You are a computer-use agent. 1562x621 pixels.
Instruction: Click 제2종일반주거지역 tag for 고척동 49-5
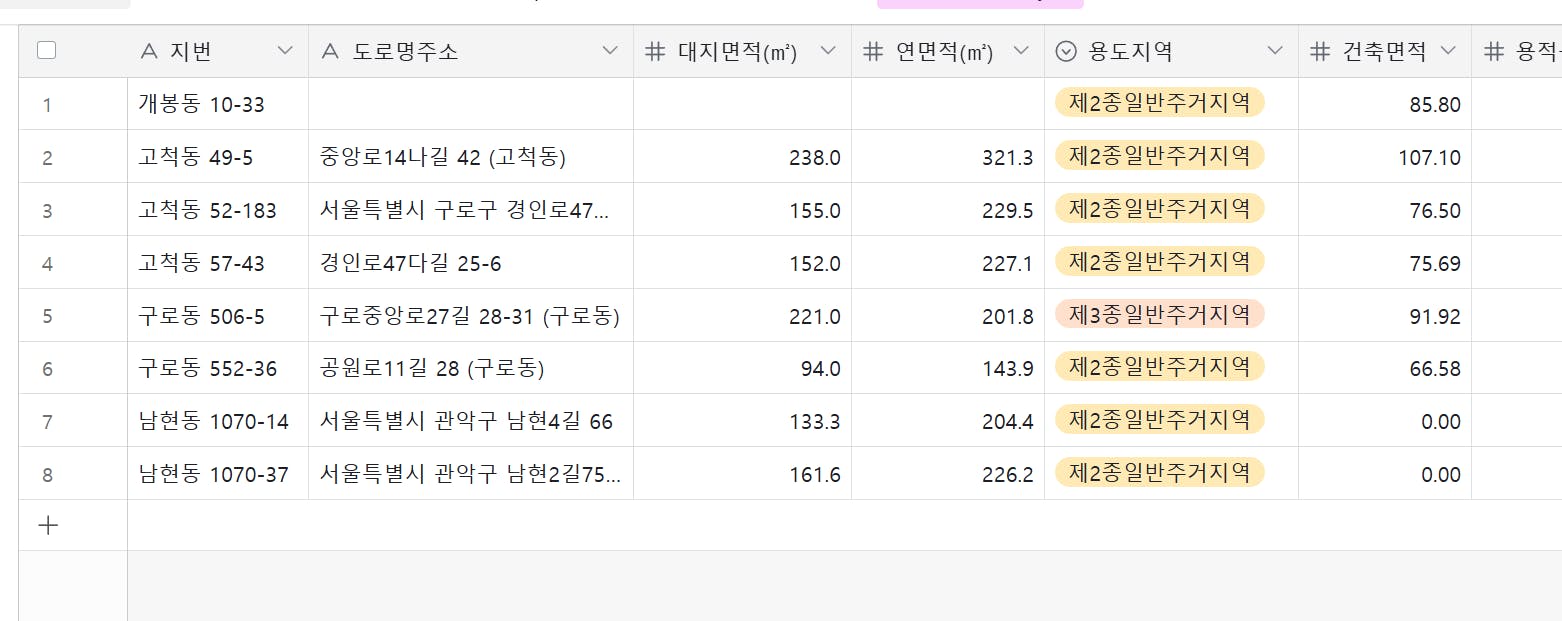point(1160,155)
